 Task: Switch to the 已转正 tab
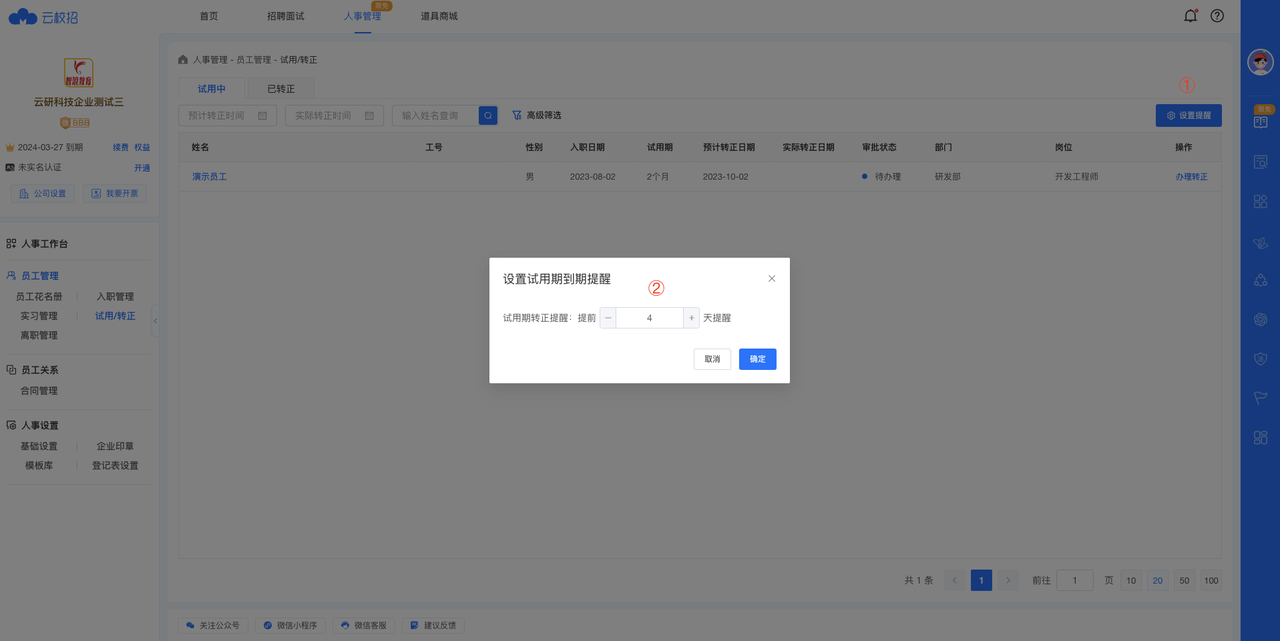[x=280, y=88]
